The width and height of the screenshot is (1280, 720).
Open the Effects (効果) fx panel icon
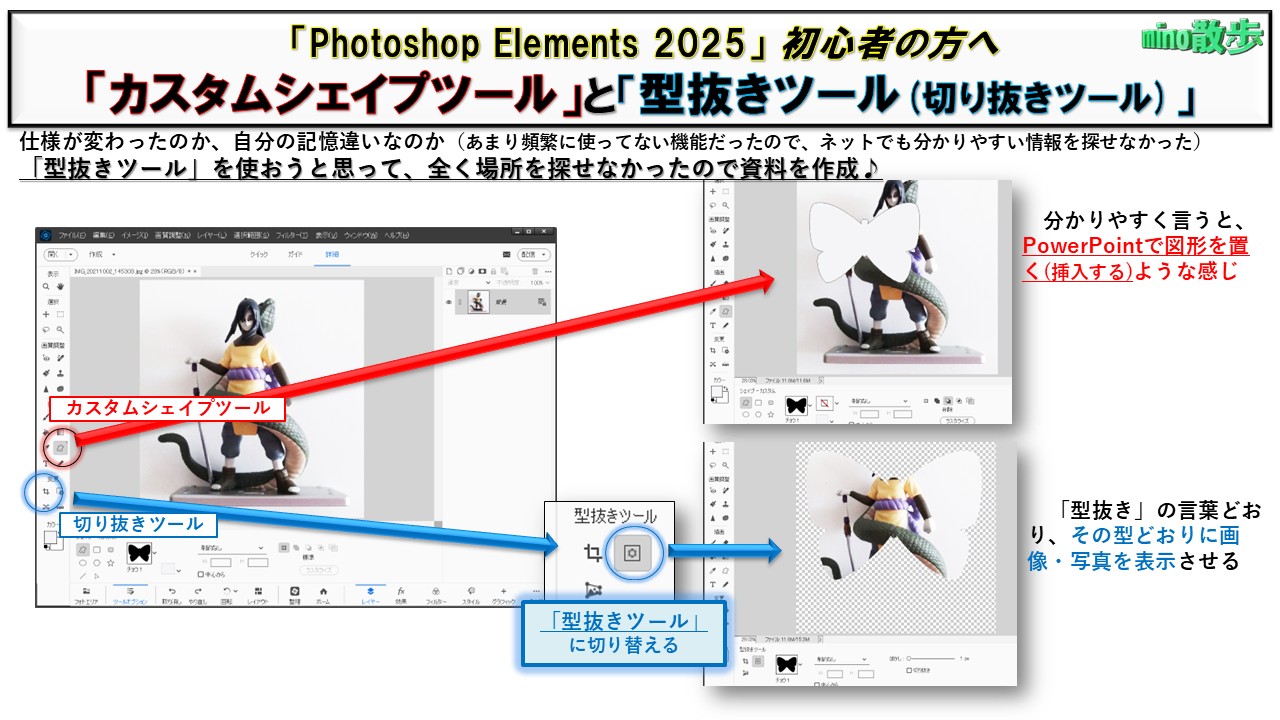pyautogui.click(x=400, y=594)
